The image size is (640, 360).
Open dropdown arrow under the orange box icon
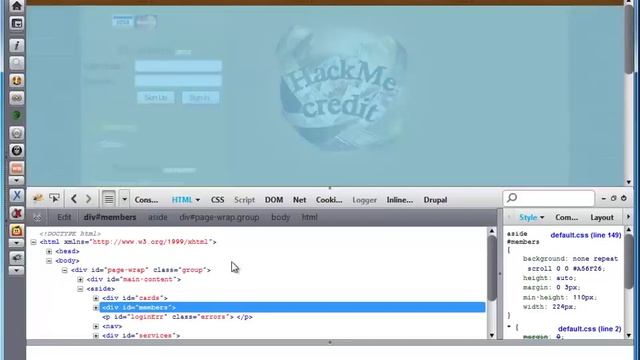tap(16, 180)
